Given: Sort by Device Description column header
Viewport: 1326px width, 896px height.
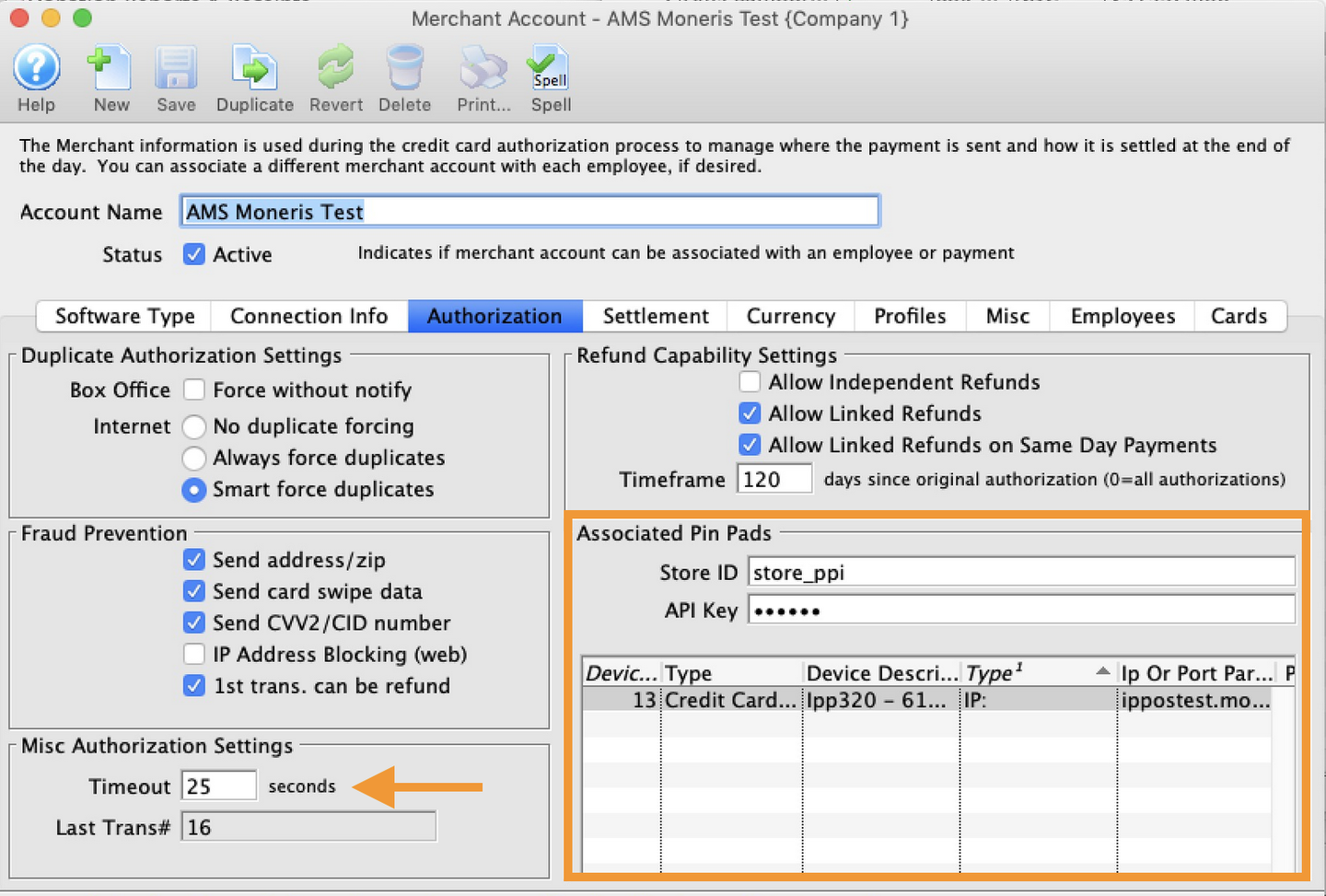Looking at the screenshot, I should pyautogui.click(x=881, y=673).
